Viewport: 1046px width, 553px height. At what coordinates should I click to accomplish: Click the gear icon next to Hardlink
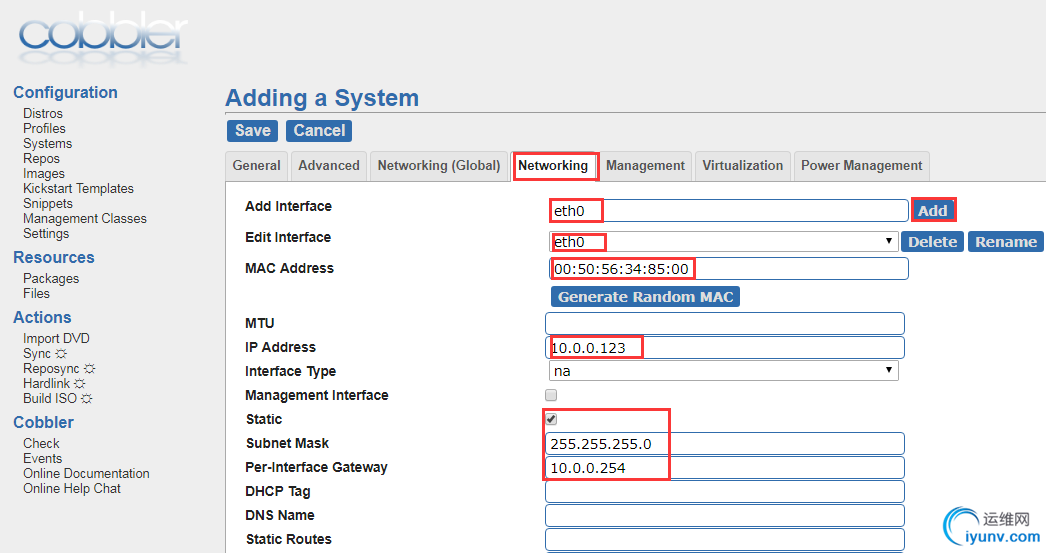pos(79,384)
